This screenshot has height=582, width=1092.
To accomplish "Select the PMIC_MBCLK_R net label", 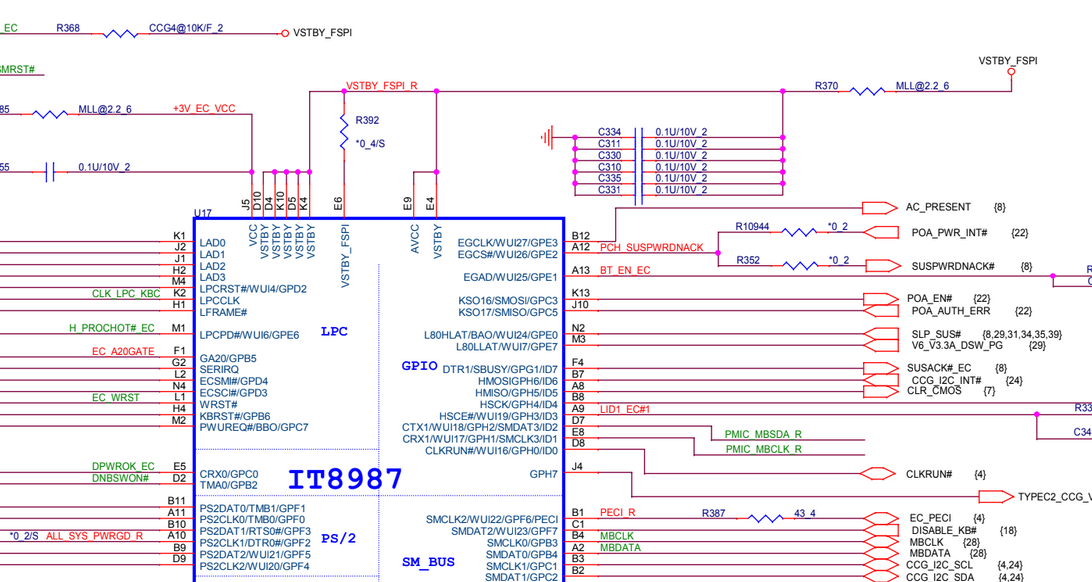I will click(764, 449).
